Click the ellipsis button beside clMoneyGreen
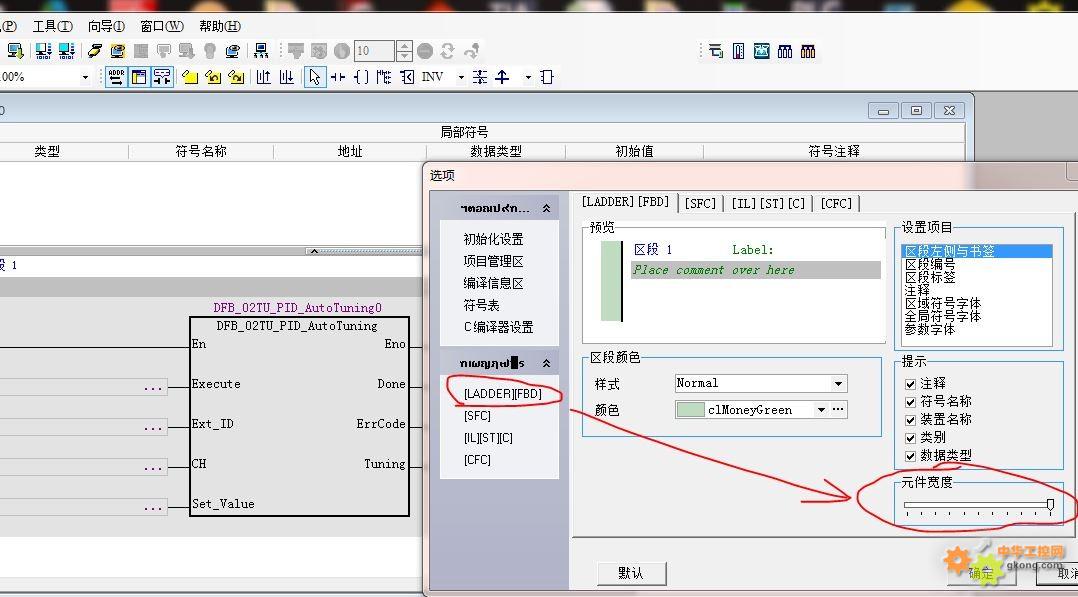Image resolution: width=1078 pixels, height=597 pixels. point(839,410)
